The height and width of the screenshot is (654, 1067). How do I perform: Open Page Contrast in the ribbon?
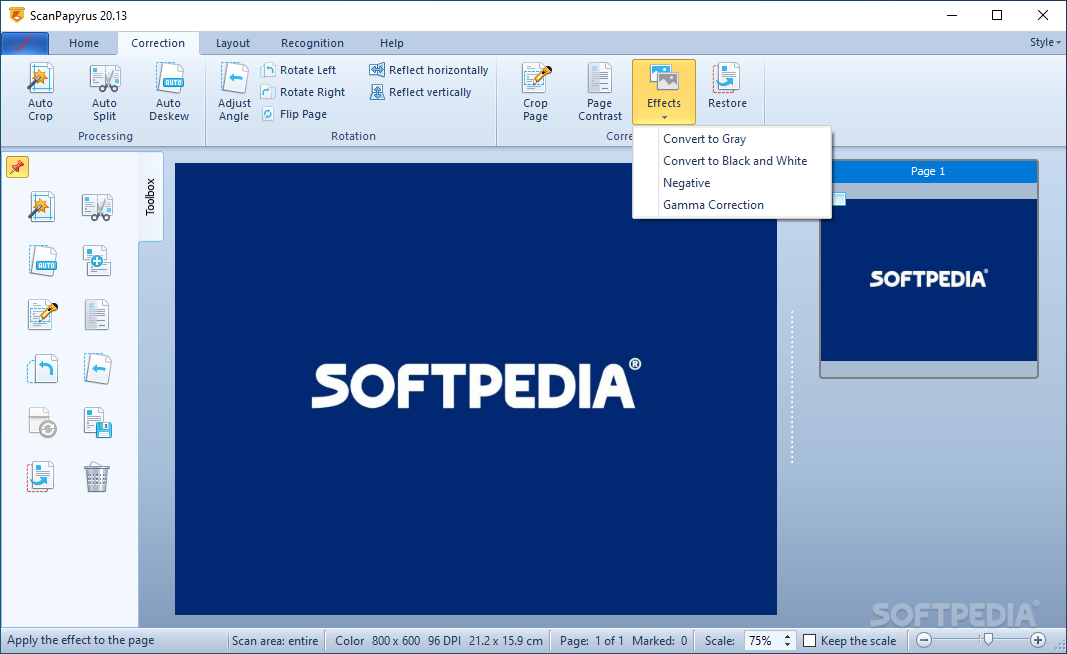[x=600, y=92]
